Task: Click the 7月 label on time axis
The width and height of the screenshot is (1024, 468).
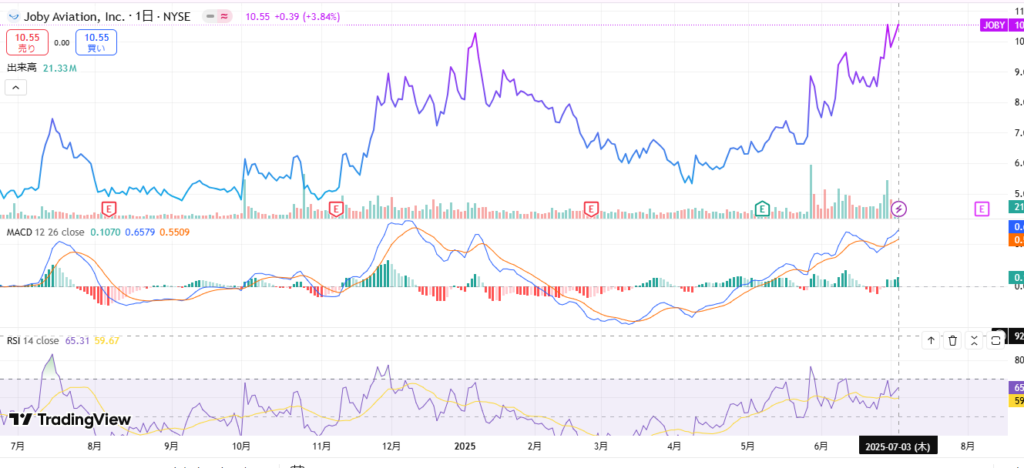Action: pyautogui.click(x=18, y=446)
